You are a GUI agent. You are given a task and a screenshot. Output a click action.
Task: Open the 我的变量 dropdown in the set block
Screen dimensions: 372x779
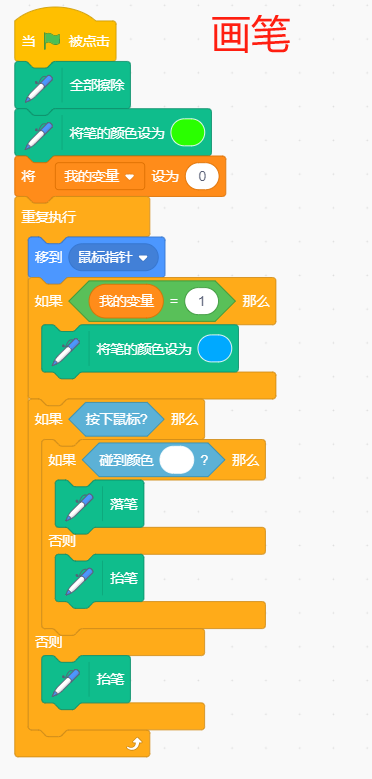point(100,176)
